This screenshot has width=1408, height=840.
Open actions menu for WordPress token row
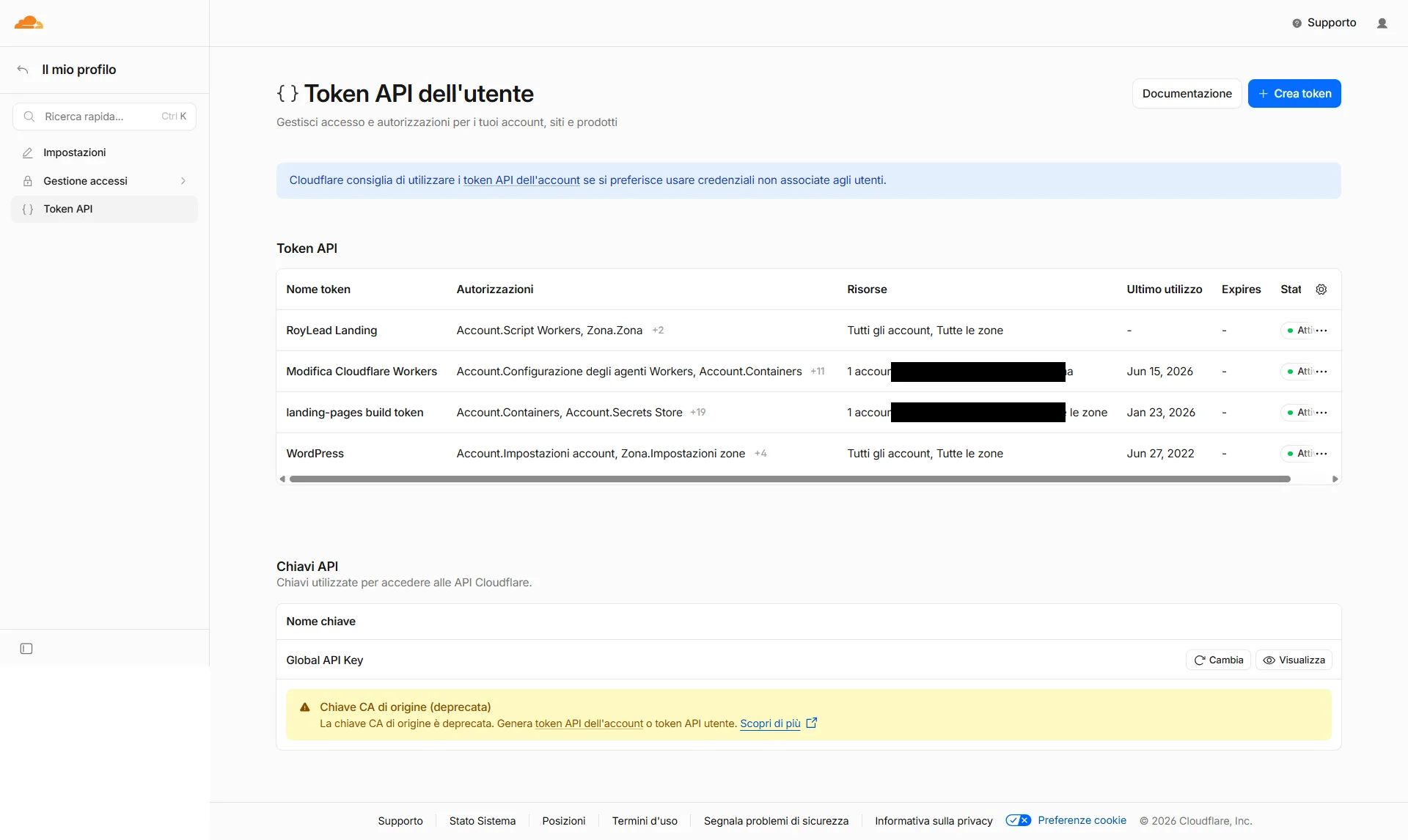tap(1322, 454)
